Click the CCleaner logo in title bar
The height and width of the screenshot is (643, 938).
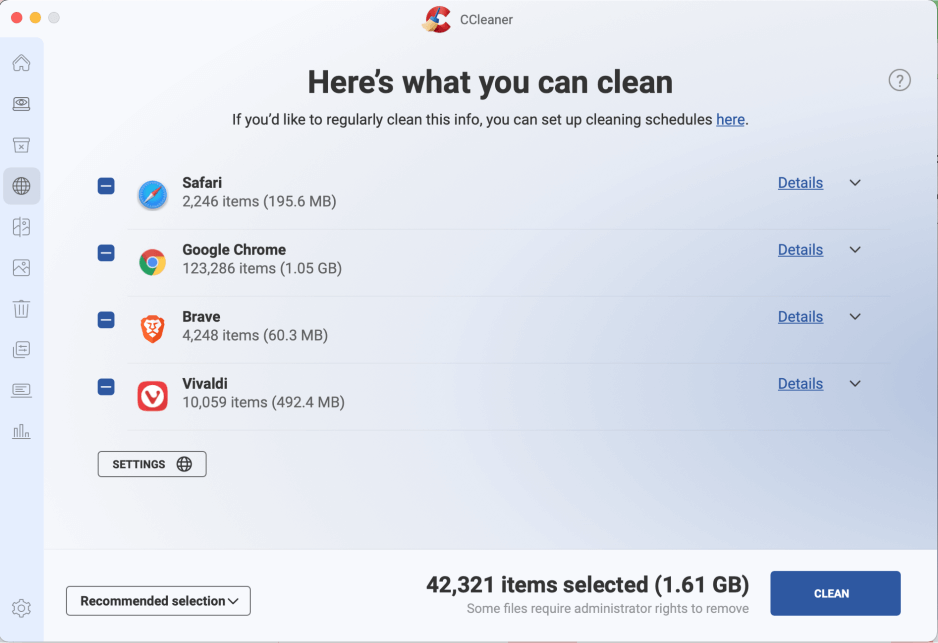[x=437, y=19]
